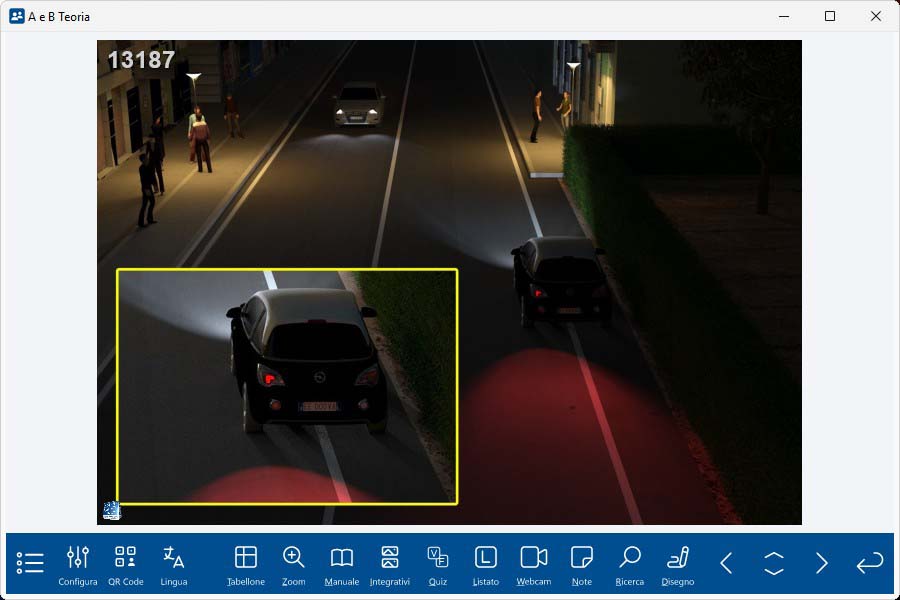Go to previous slide arrow

726,563
